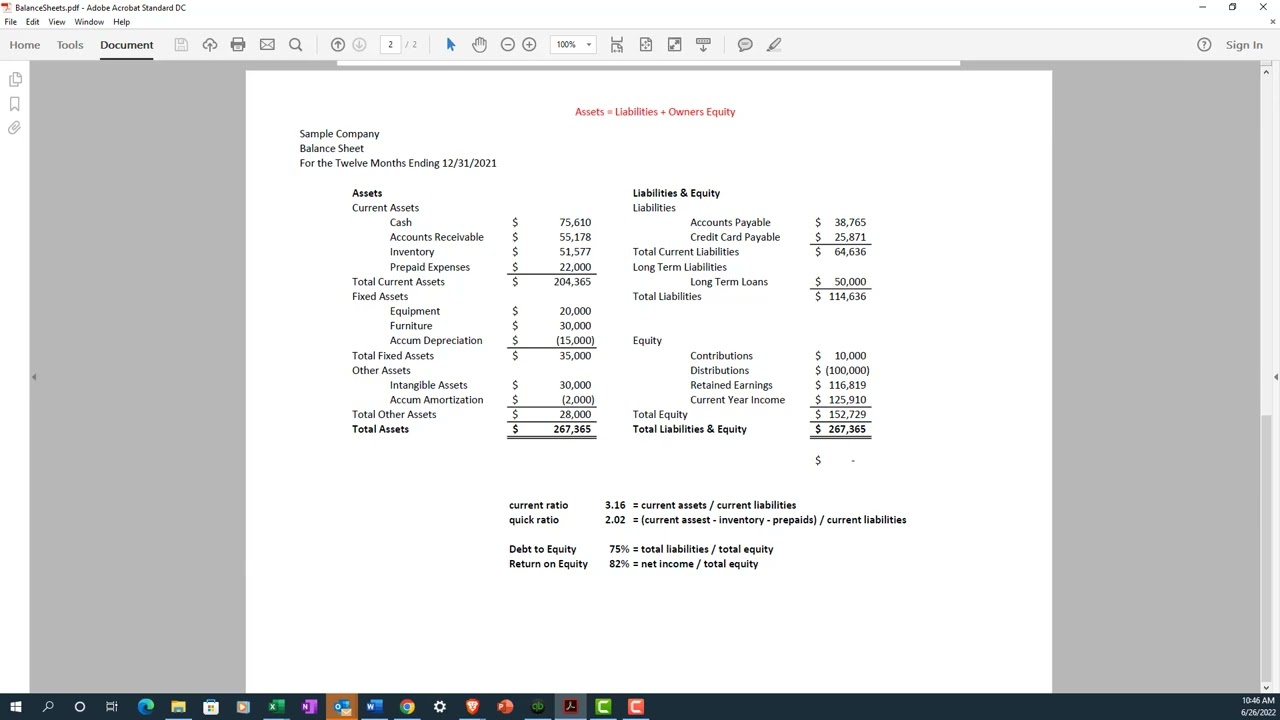1280x720 pixels.
Task: Select the Document tab
Action: tap(127, 45)
